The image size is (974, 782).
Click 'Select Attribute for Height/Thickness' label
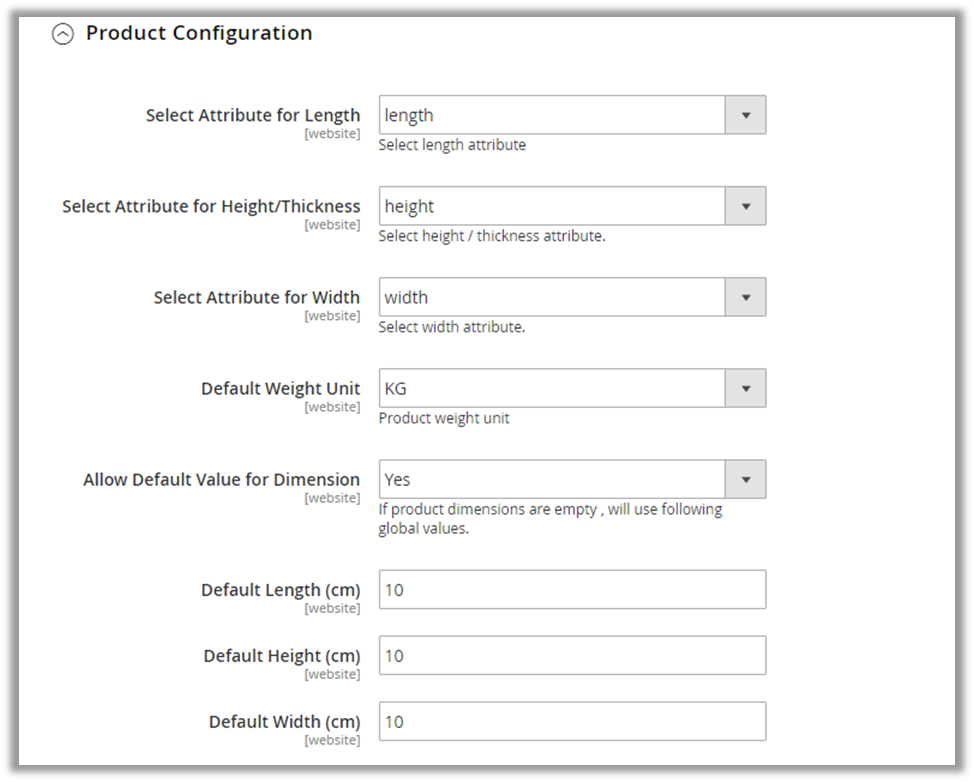[x=211, y=206]
